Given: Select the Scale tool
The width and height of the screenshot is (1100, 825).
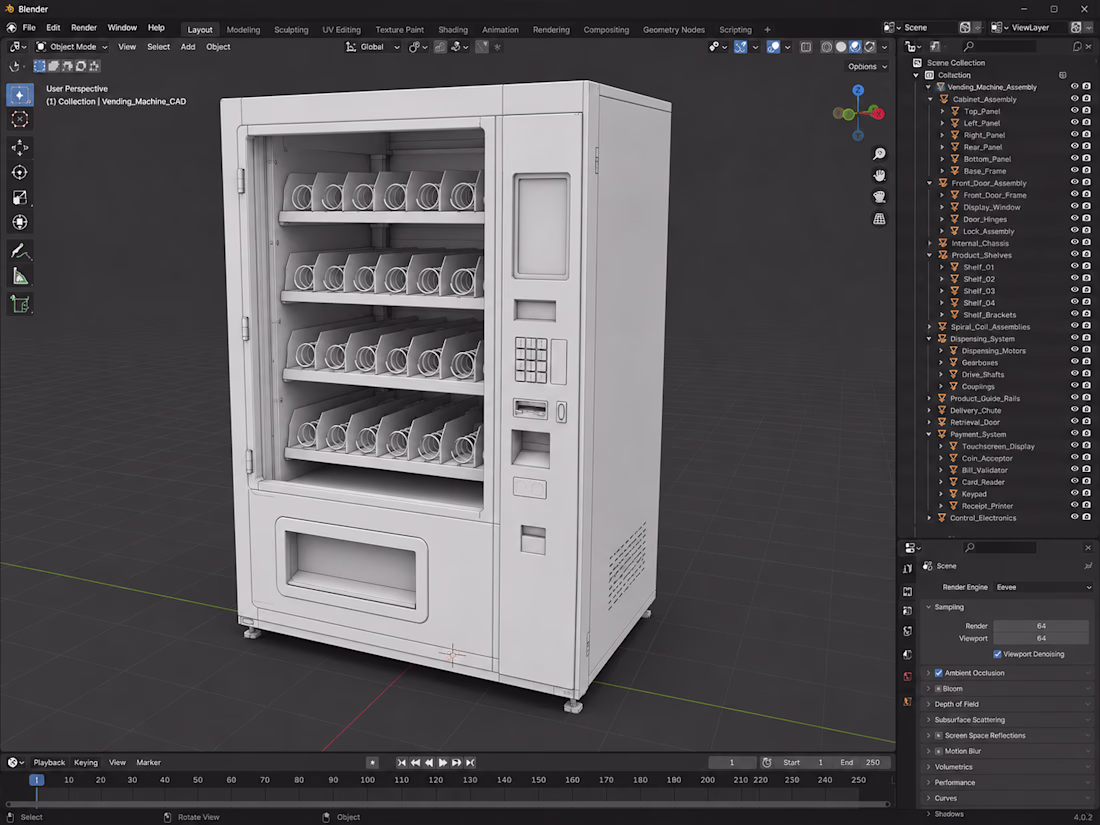Looking at the screenshot, I should (20, 198).
